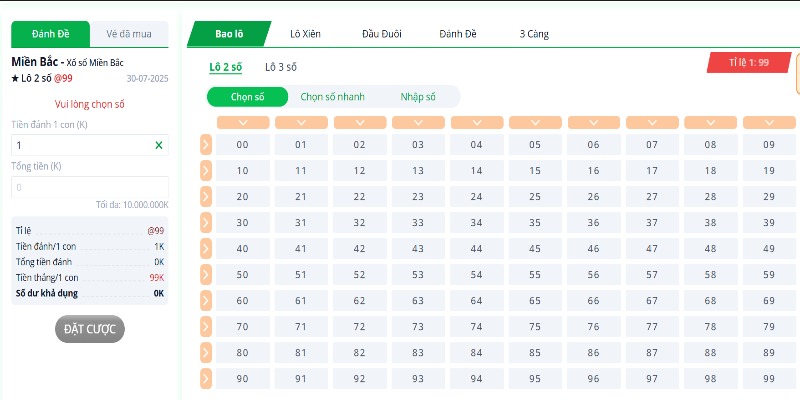Click the Tiền đánh 1 con input field
This screenshot has height=400, width=800.
click(80, 145)
